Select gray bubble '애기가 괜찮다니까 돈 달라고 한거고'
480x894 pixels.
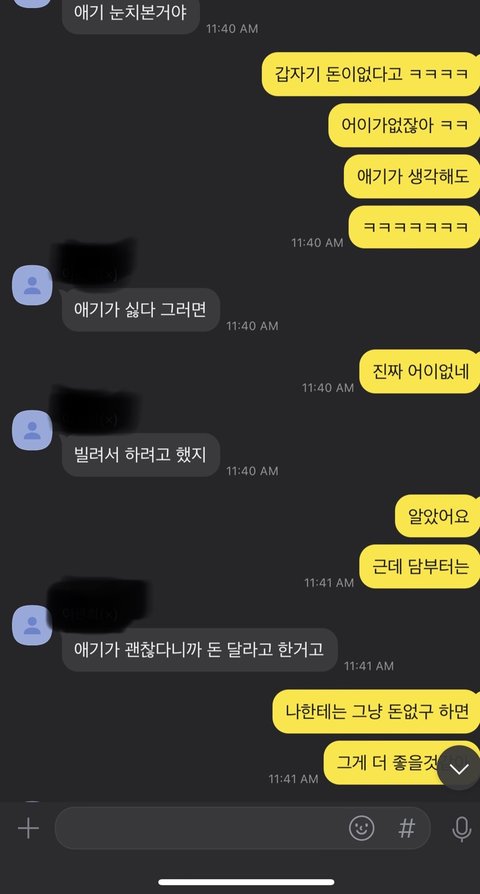(x=200, y=649)
